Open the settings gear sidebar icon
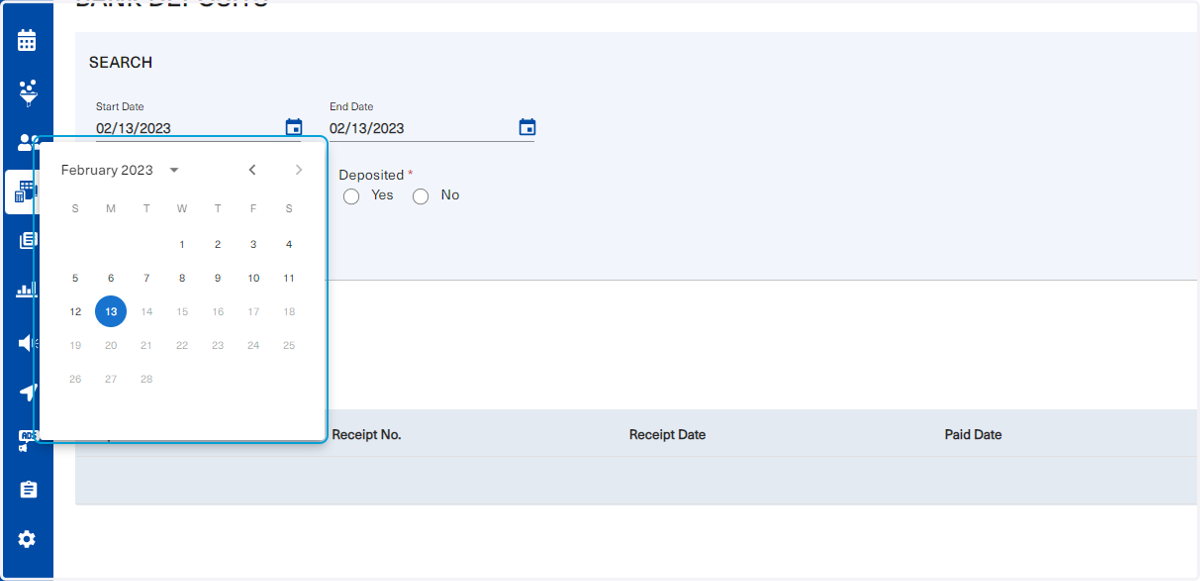1200x581 pixels. [x=27, y=539]
